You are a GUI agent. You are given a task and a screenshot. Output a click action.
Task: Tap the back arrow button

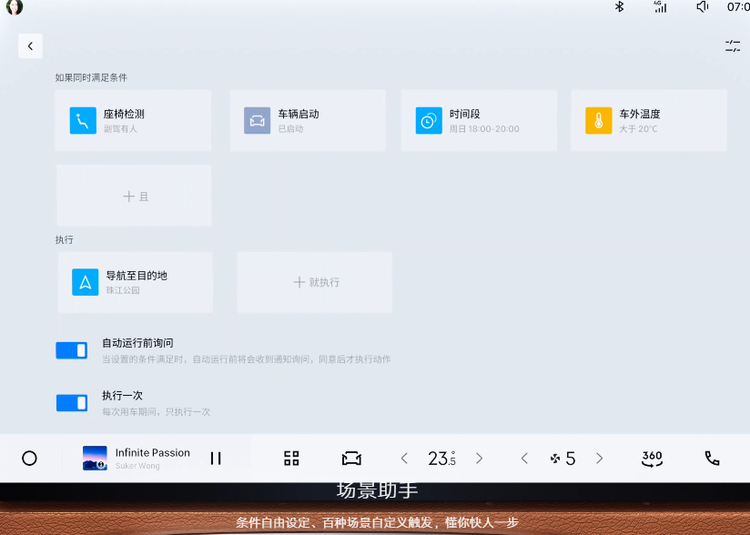(30, 46)
